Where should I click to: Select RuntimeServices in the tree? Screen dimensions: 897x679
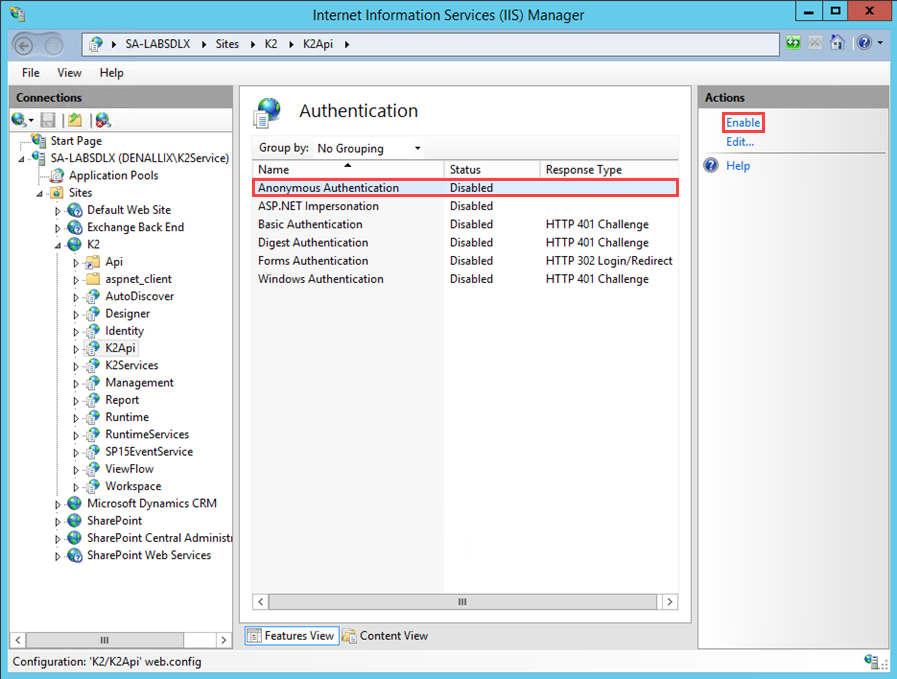[x=147, y=435]
